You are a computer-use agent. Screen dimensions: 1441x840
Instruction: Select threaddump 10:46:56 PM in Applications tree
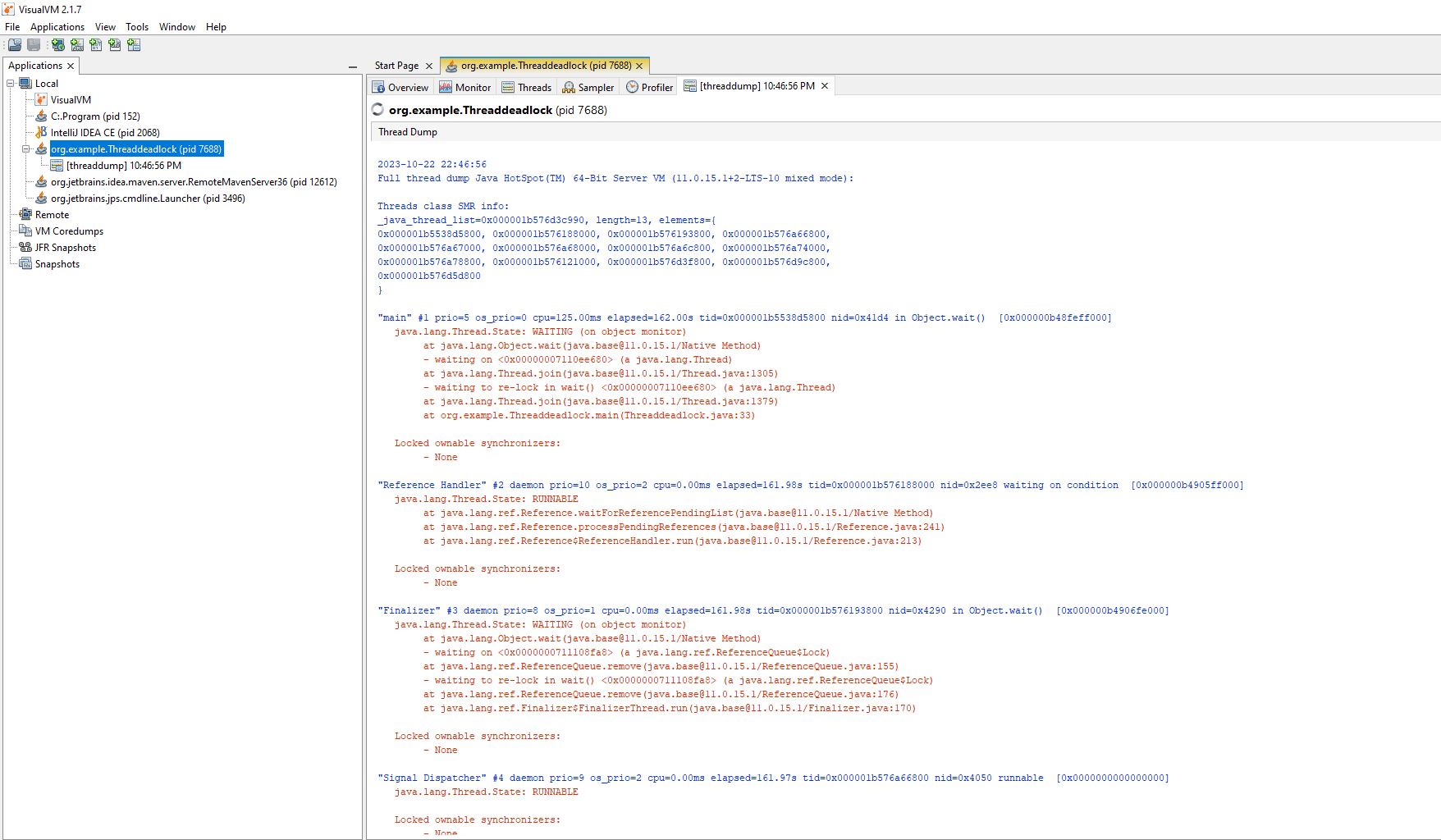click(x=124, y=165)
